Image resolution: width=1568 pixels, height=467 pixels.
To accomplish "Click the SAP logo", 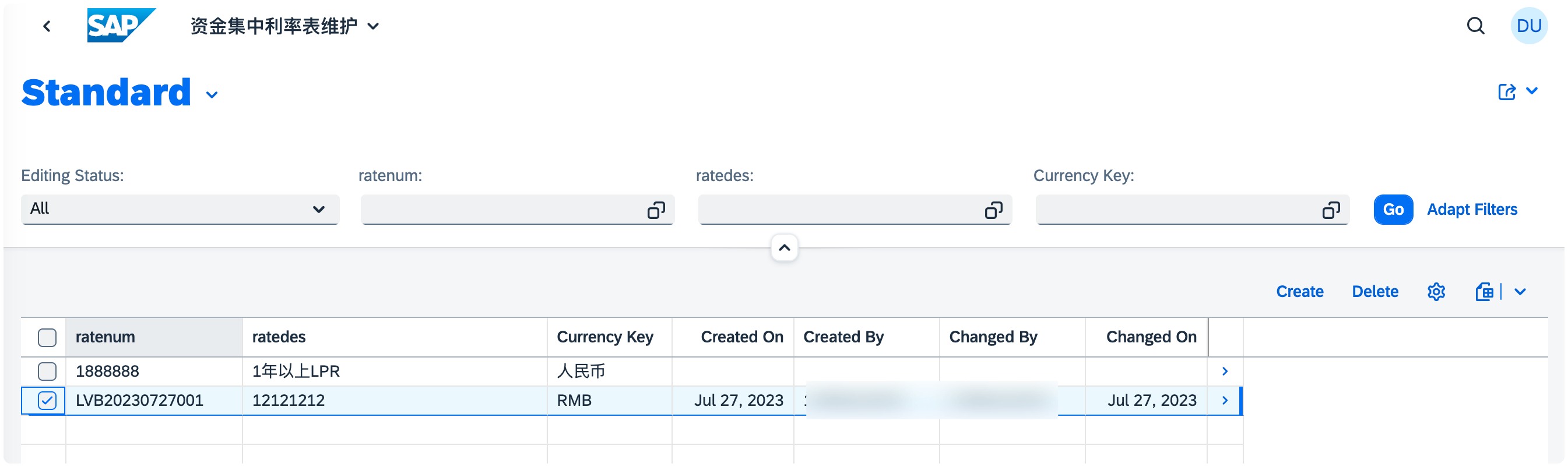I will click(121, 26).
